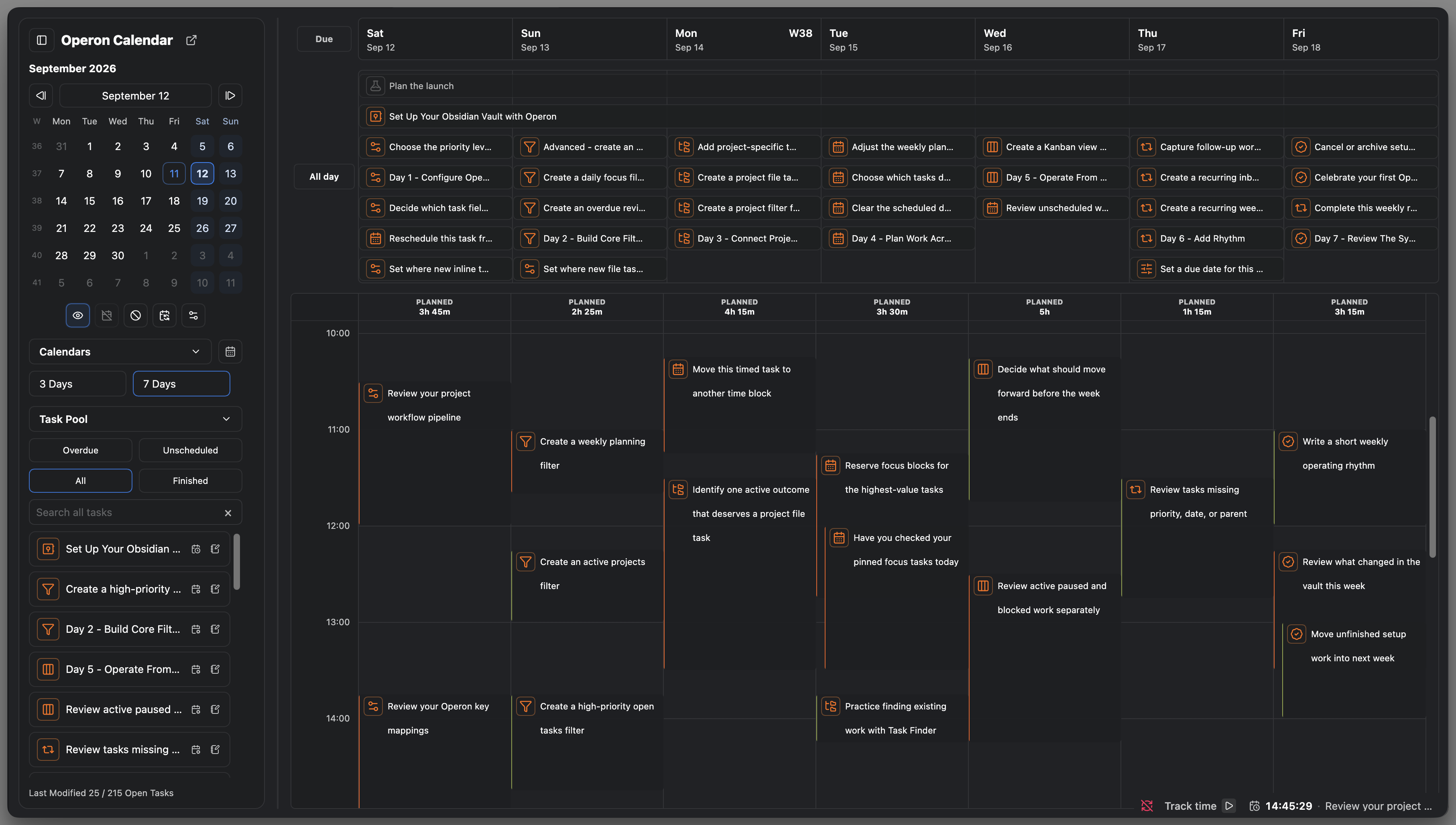Click Last Modified open tasks status text
The image size is (1456, 825).
coord(102,793)
